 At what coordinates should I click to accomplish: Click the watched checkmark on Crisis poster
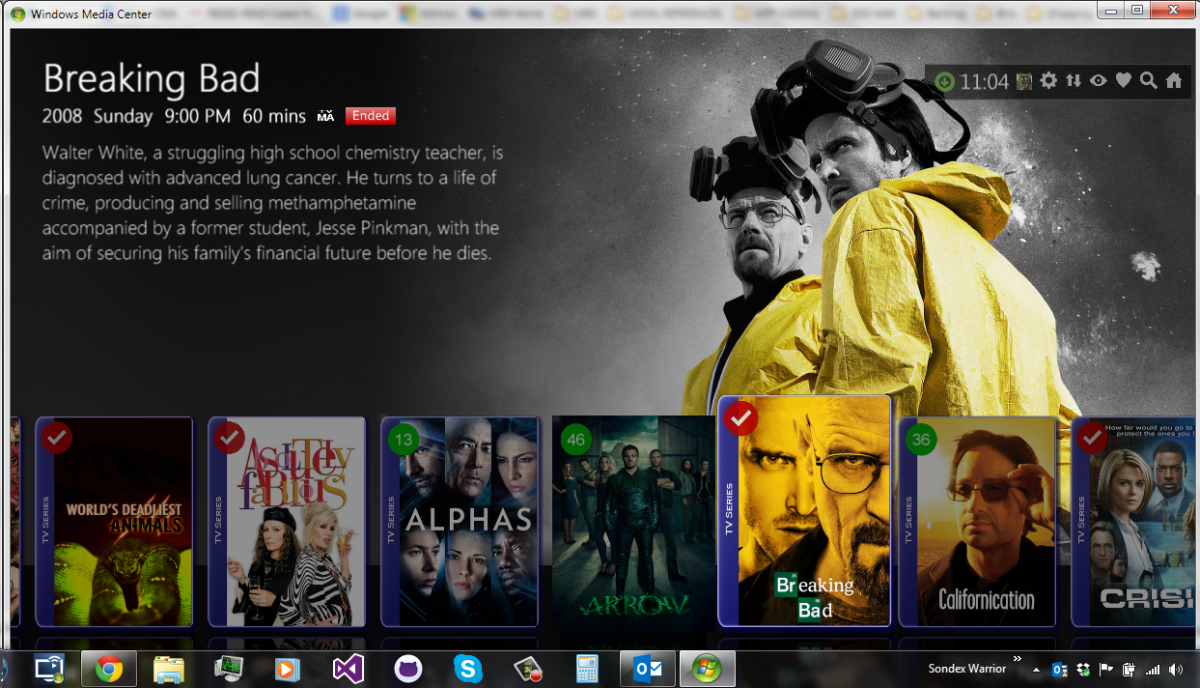point(1092,438)
